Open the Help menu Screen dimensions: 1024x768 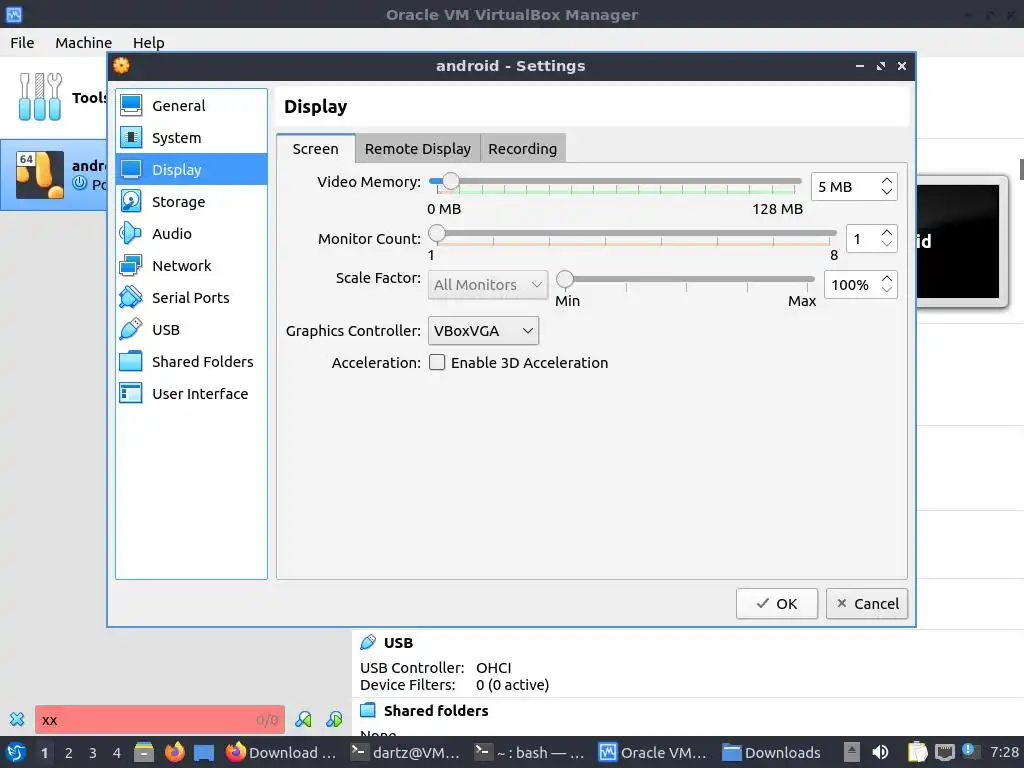(149, 42)
